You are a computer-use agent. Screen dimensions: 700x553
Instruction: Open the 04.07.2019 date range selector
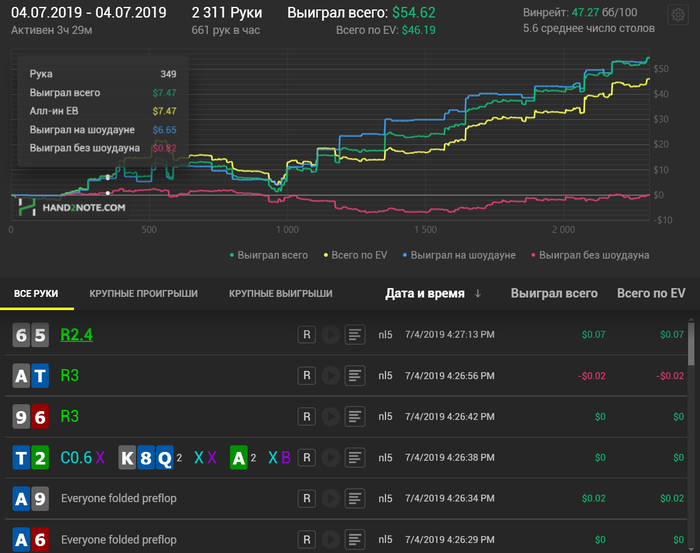coord(88,13)
